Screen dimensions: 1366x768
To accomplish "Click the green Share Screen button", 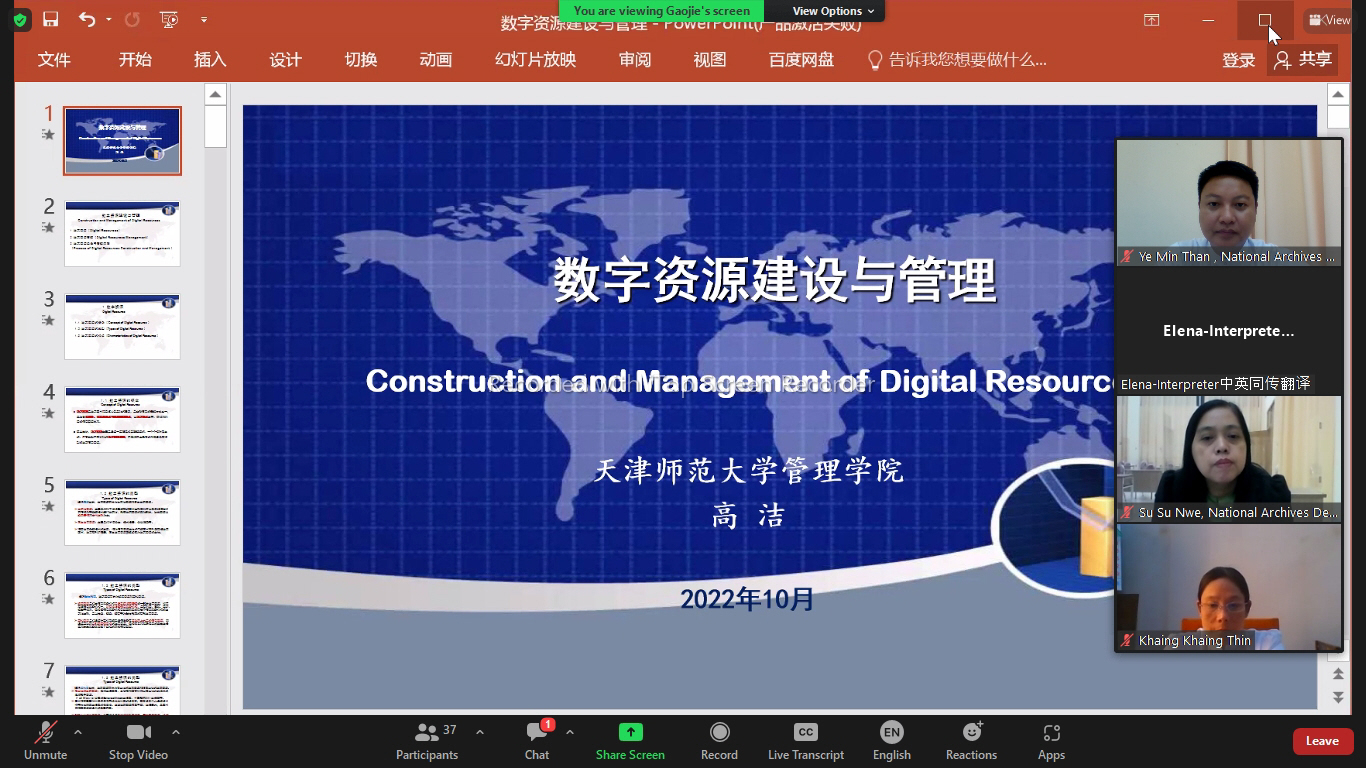I will [x=630, y=741].
